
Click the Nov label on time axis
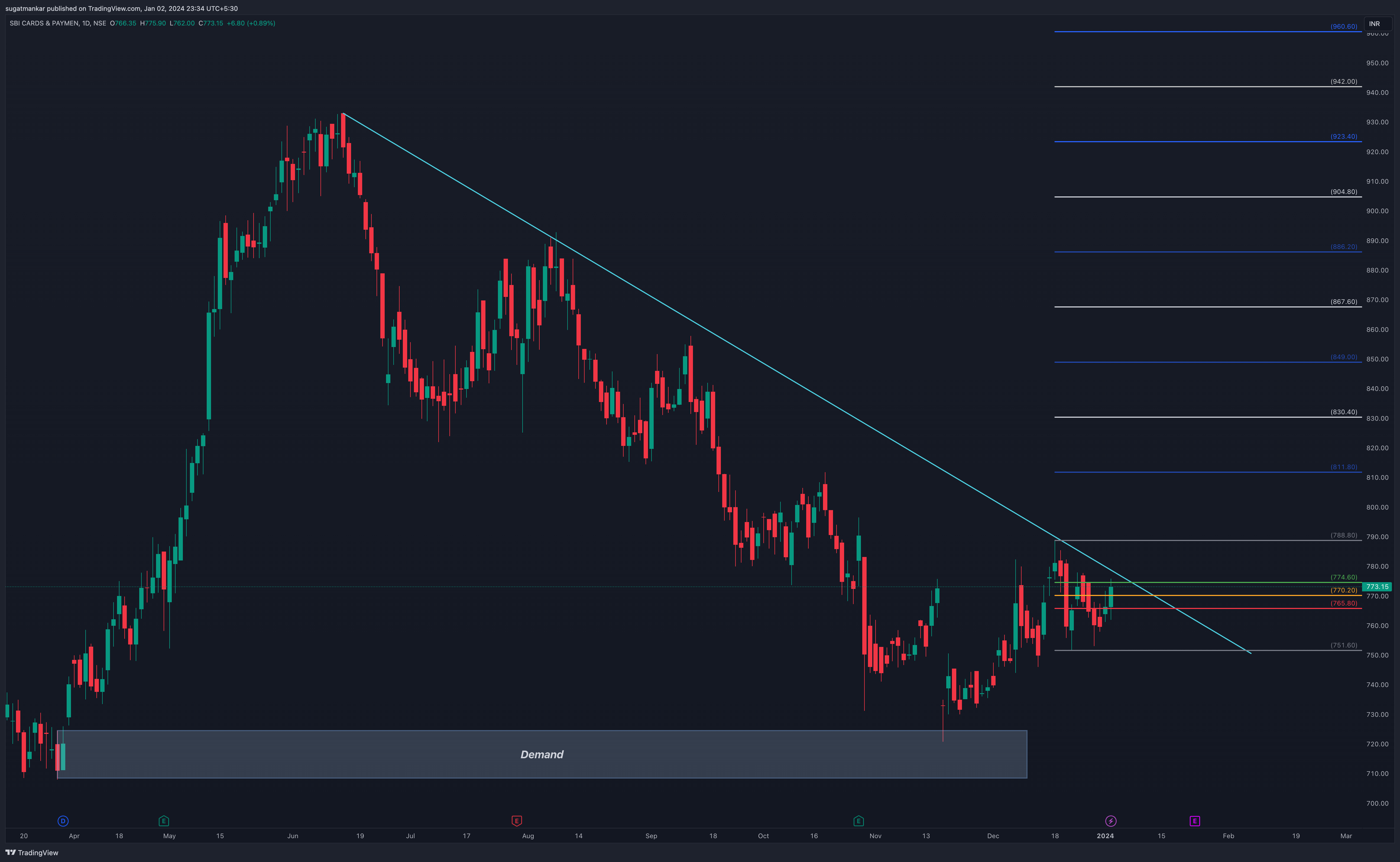pos(876,836)
